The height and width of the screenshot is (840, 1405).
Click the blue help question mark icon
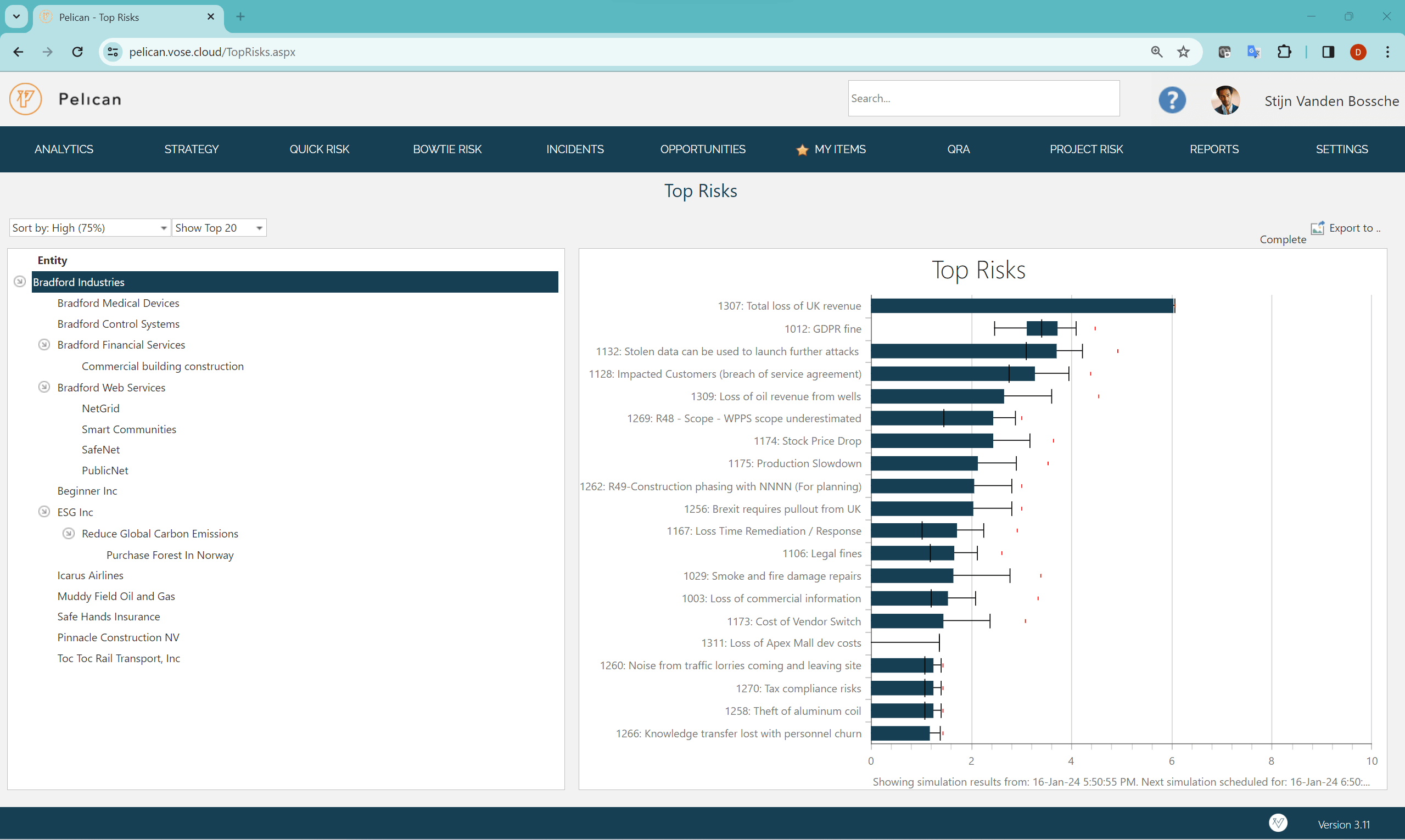(x=1172, y=100)
